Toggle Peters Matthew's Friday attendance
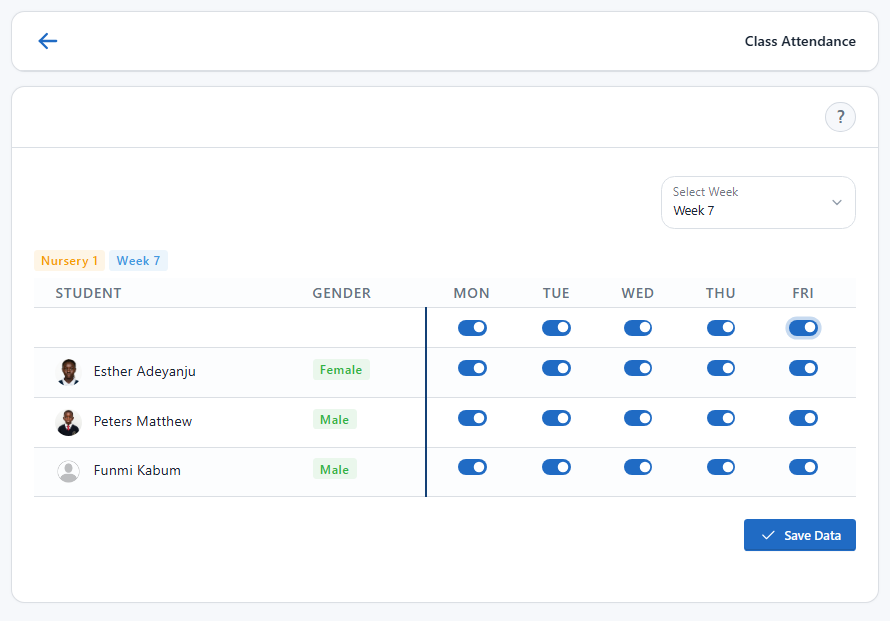890x621 pixels. pyautogui.click(x=803, y=418)
